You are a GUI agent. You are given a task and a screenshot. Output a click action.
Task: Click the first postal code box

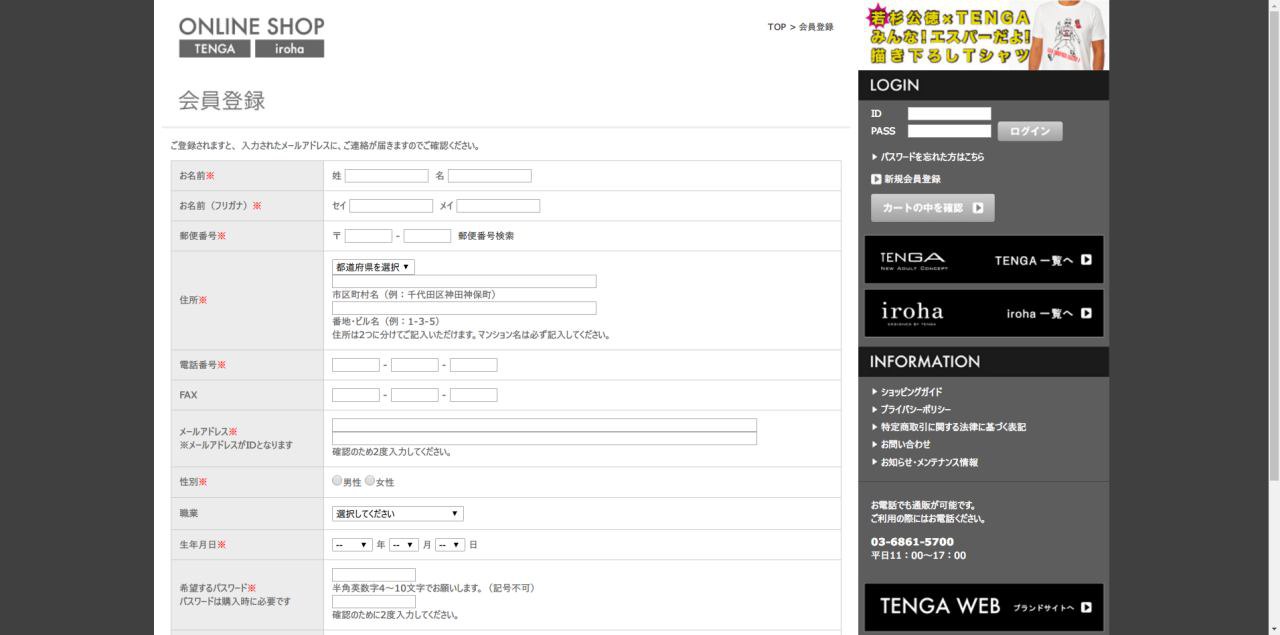369,236
